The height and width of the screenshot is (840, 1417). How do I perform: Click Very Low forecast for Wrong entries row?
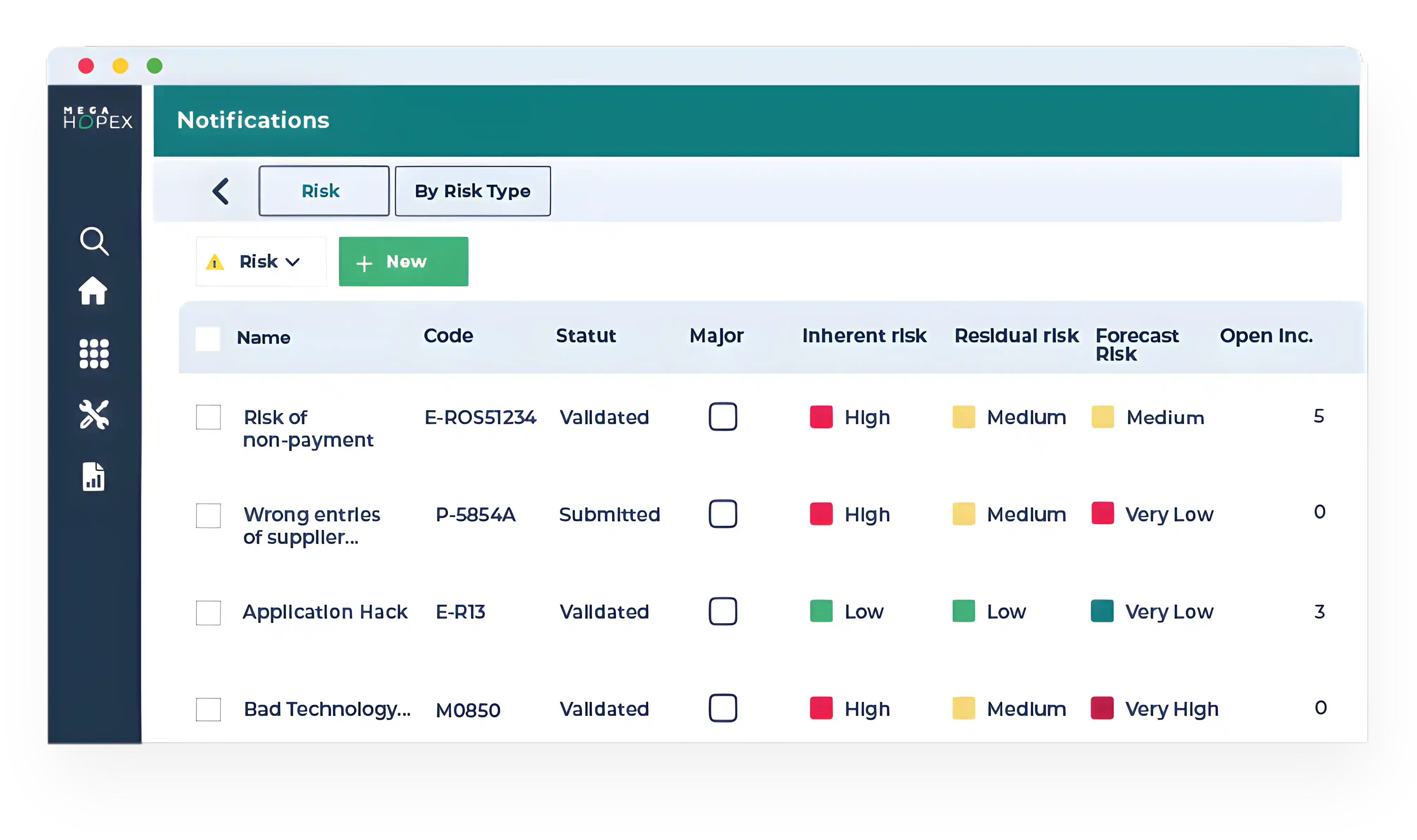tap(1169, 514)
